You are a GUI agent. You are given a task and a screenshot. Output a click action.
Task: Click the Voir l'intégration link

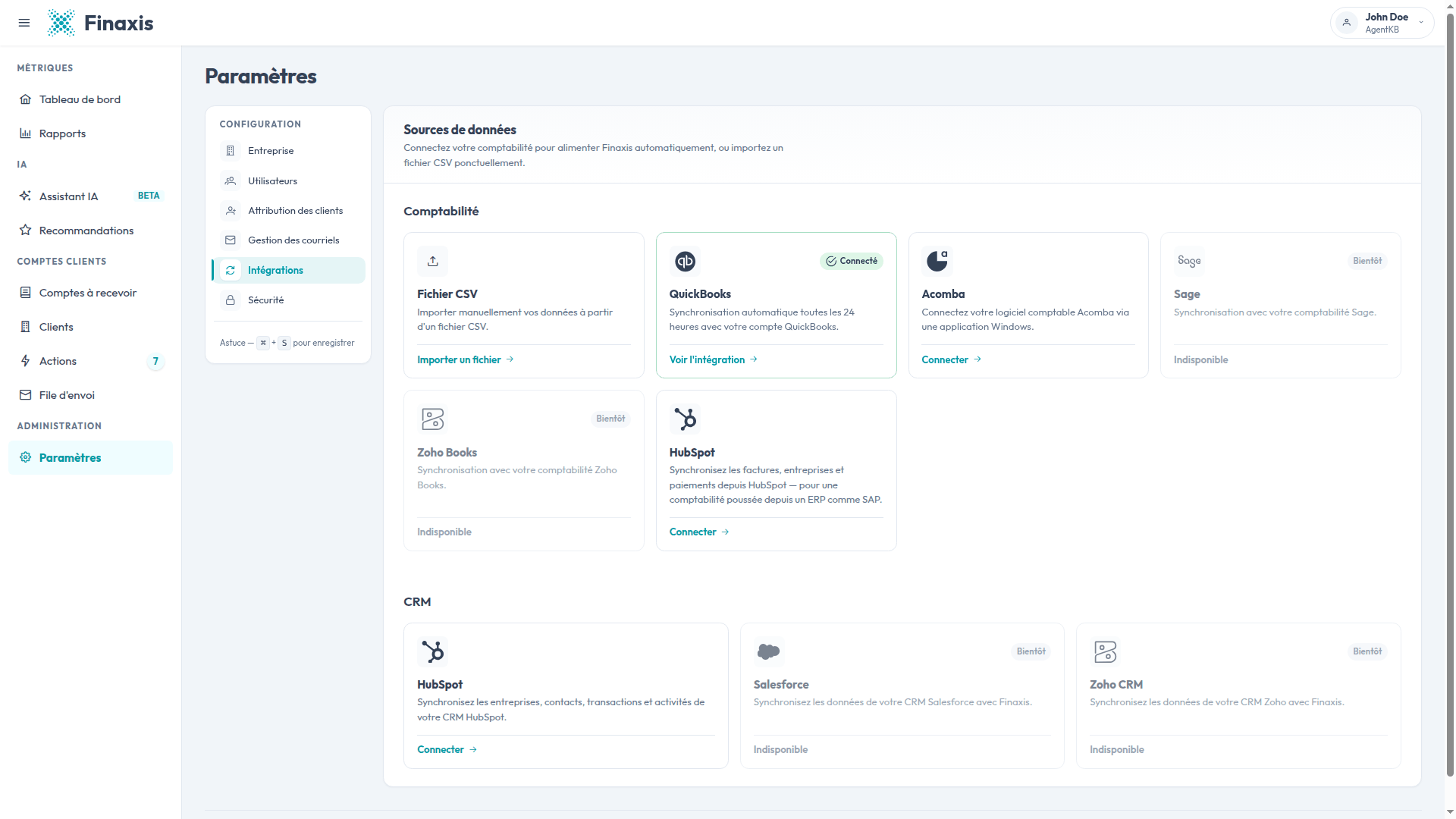pos(713,359)
